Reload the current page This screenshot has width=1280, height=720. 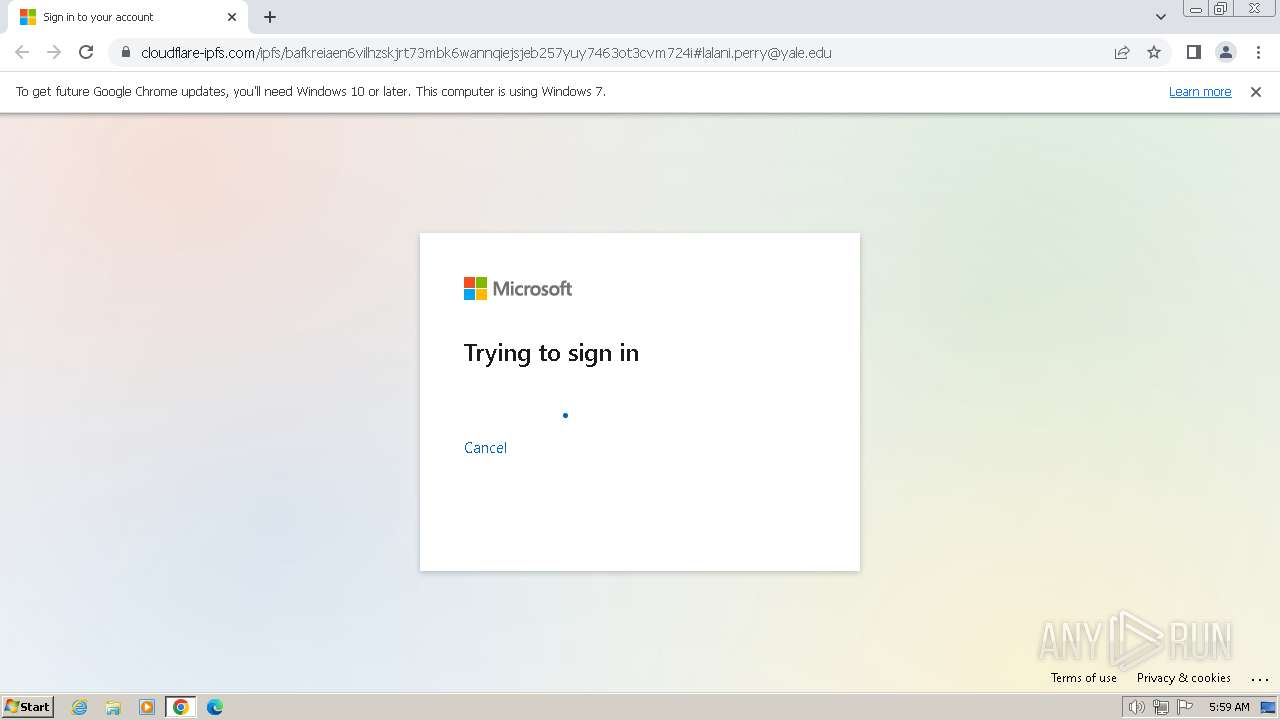point(86,53)
